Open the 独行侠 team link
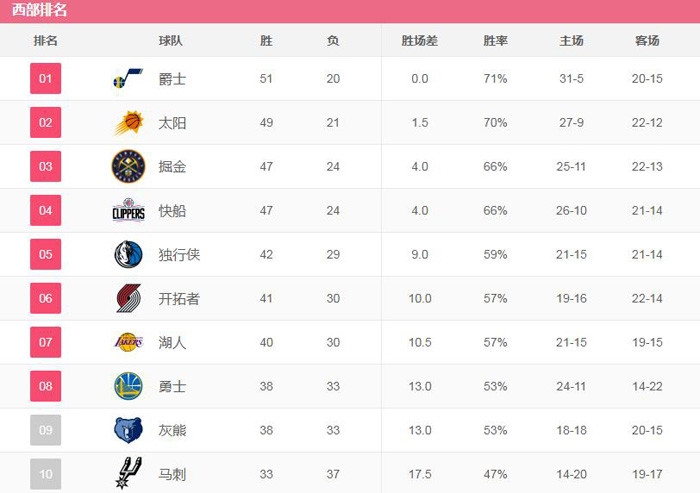 pyautogui.click(x=179, y=255)
